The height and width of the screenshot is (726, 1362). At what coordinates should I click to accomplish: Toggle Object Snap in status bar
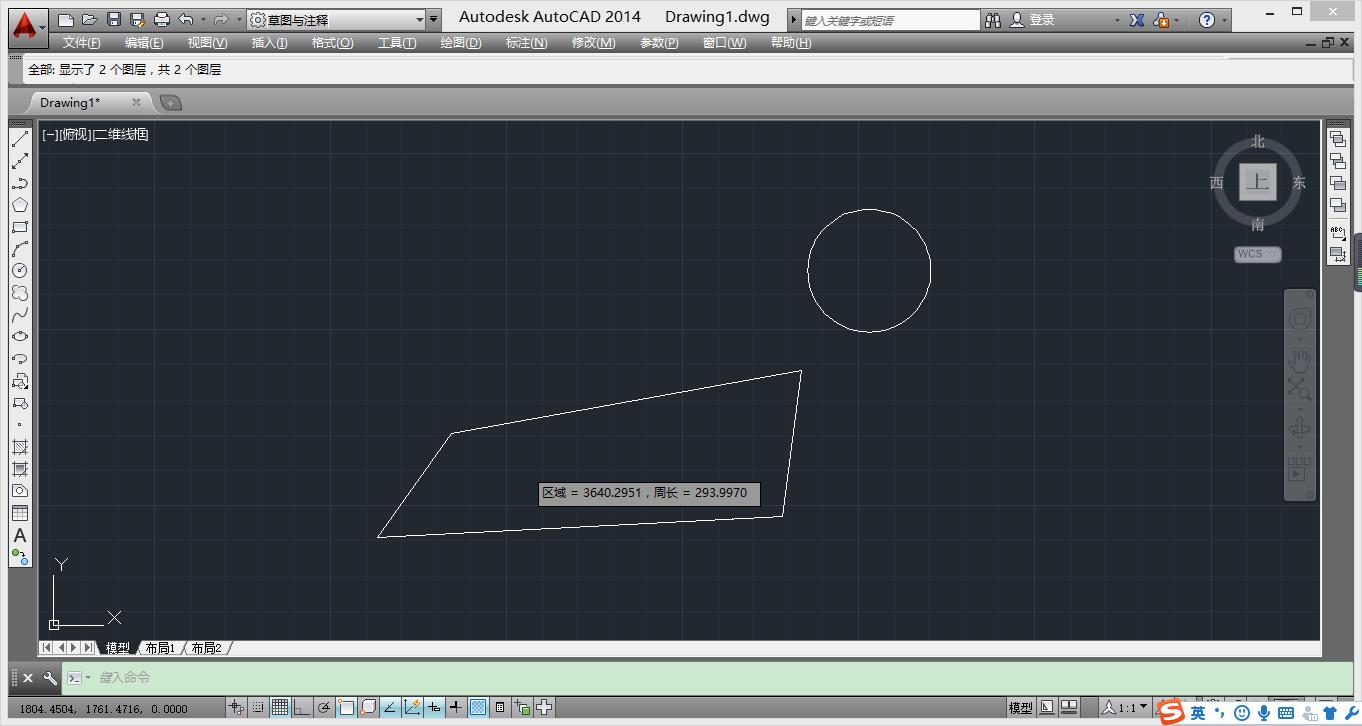click(347, 708)
